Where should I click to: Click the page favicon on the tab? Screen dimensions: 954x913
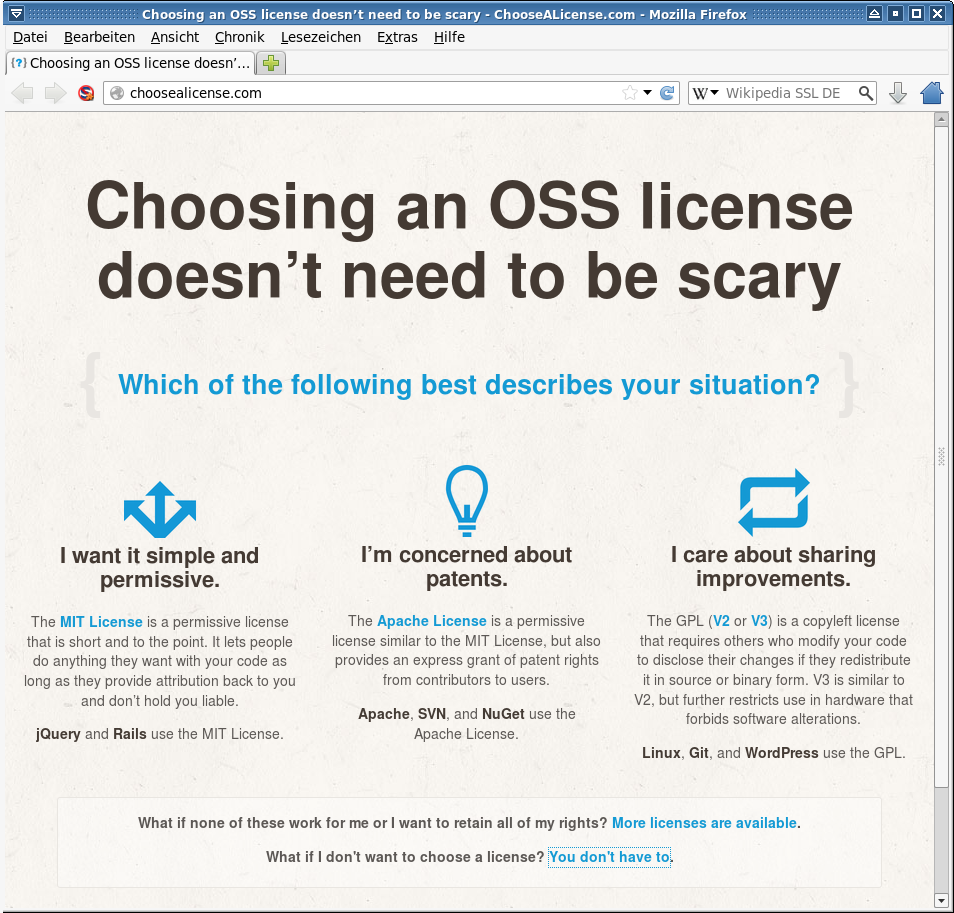(19, 63)
